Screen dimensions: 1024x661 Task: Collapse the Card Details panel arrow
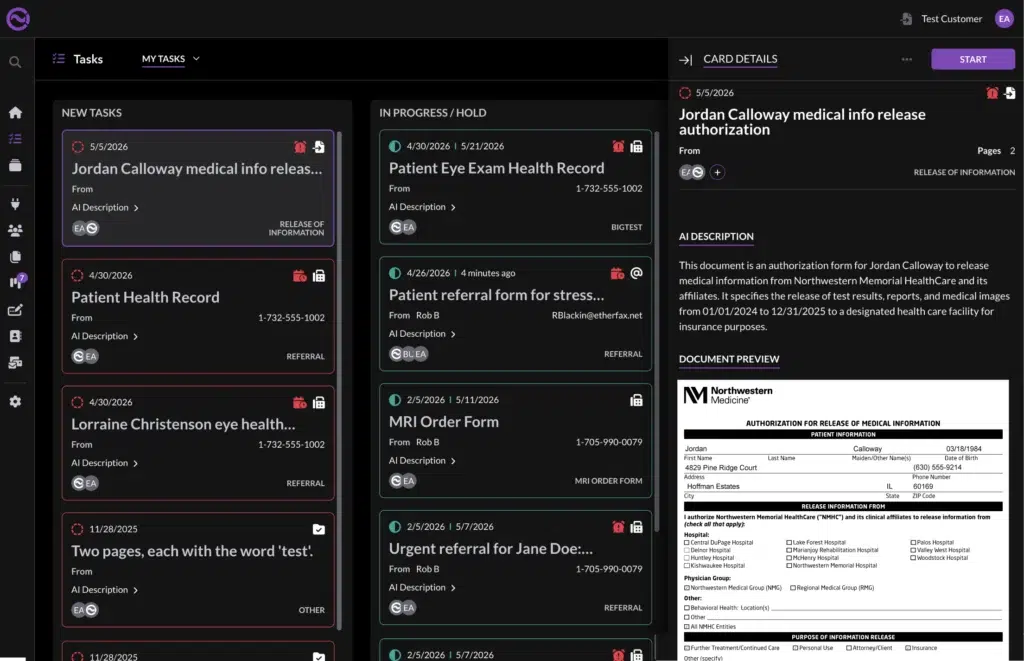(x=685, y=60)
